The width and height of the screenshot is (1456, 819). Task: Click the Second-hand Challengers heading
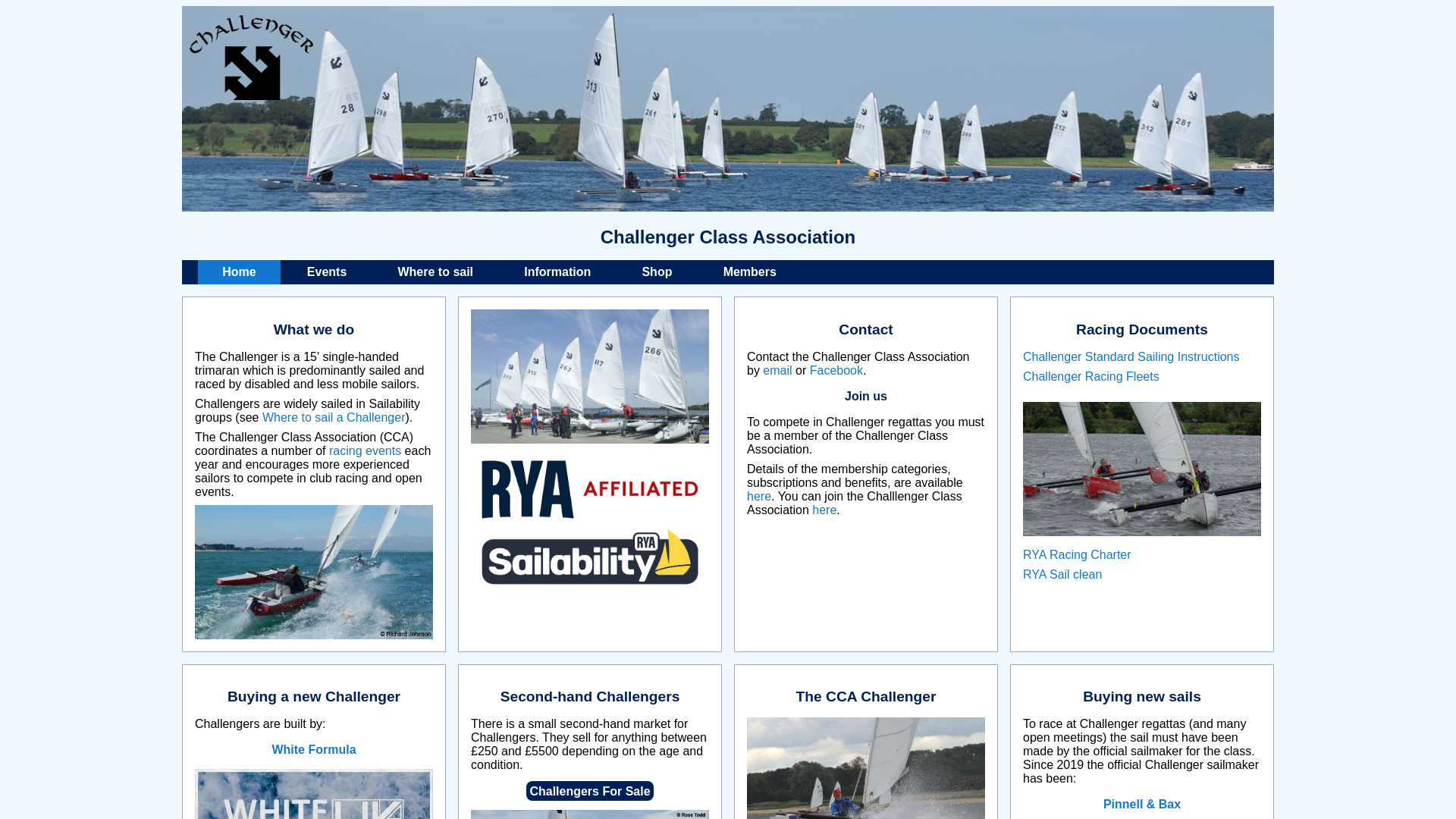click(x=590, y=697)
